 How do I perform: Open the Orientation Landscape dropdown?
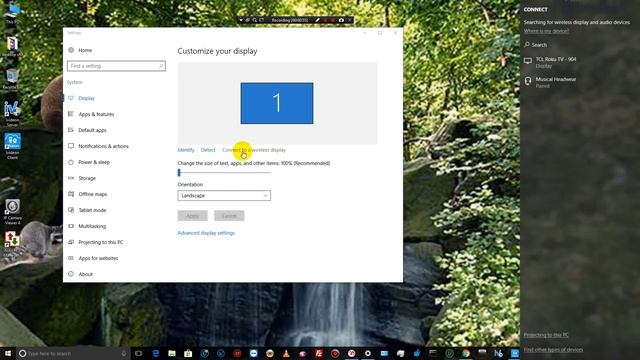[224, 196]
